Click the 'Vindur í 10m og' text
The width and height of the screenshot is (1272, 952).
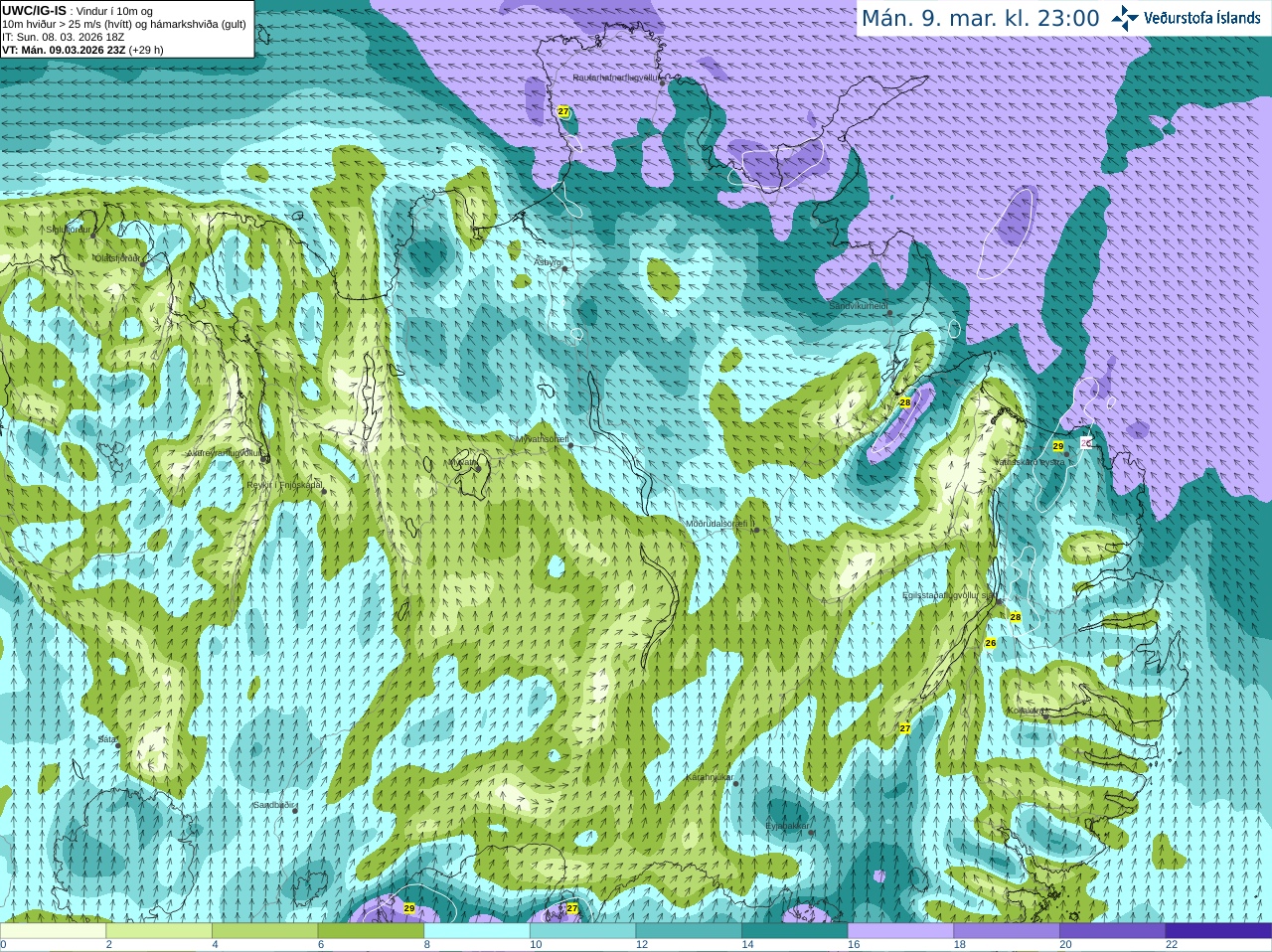(114, 11)
